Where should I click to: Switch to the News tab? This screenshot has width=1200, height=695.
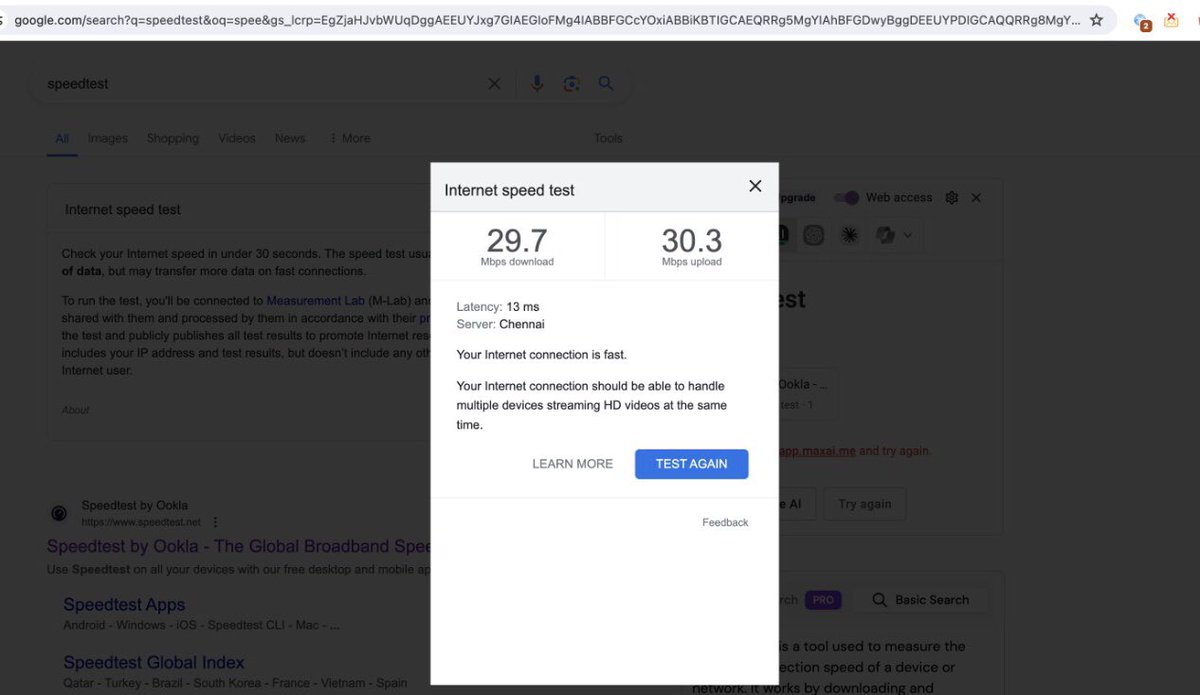[x=290, y=138]
